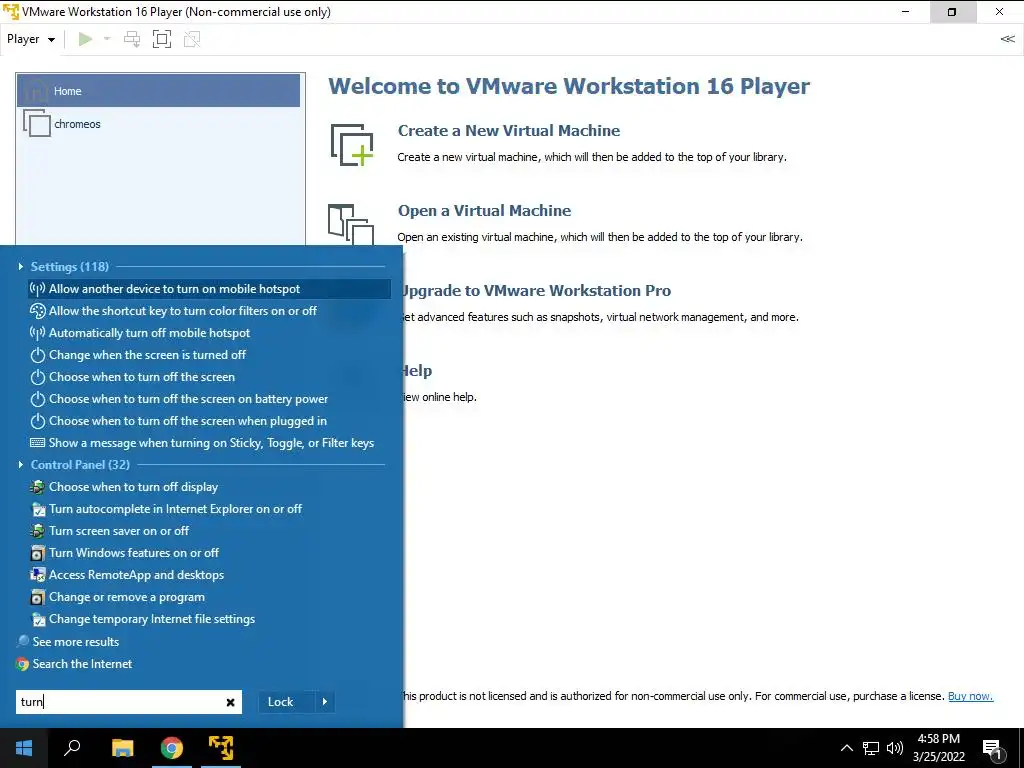Open Sticky, Toggle, or Filter keys message result
The width and height of the screenshot is (1024, 768).
pos(209,443)
